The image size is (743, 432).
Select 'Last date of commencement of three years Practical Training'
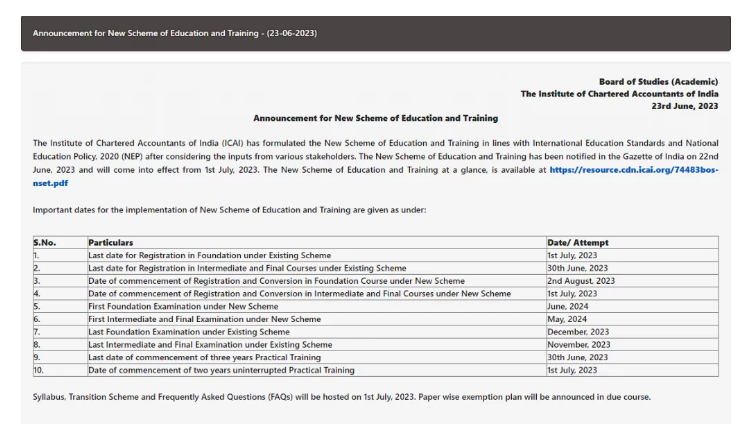tap(204, 358)
